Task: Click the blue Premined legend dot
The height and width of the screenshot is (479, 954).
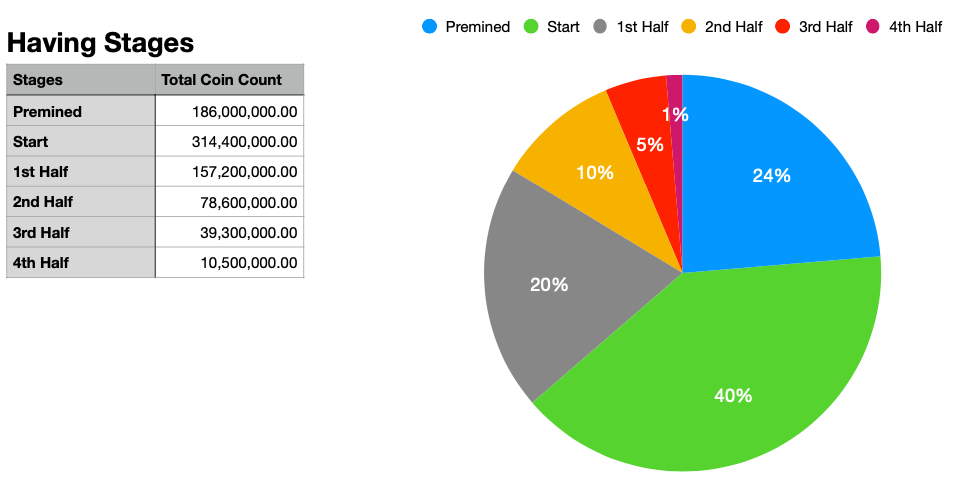Action: [430, 27]
